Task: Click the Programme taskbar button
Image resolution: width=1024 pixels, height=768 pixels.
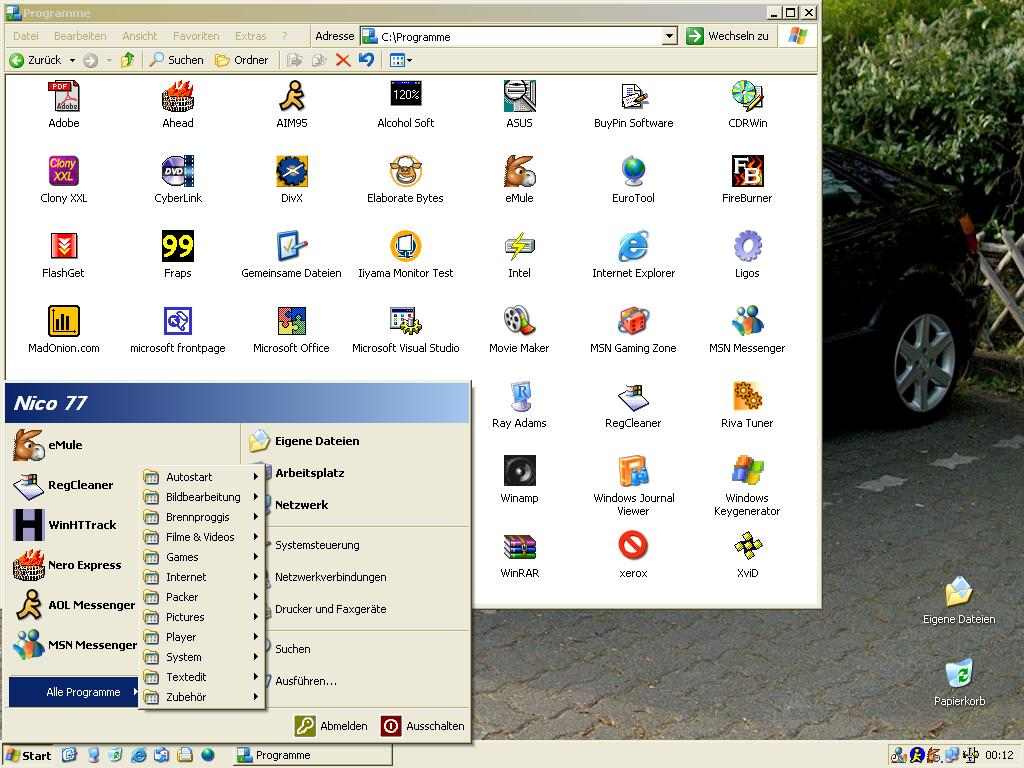Action: point(313,756)
